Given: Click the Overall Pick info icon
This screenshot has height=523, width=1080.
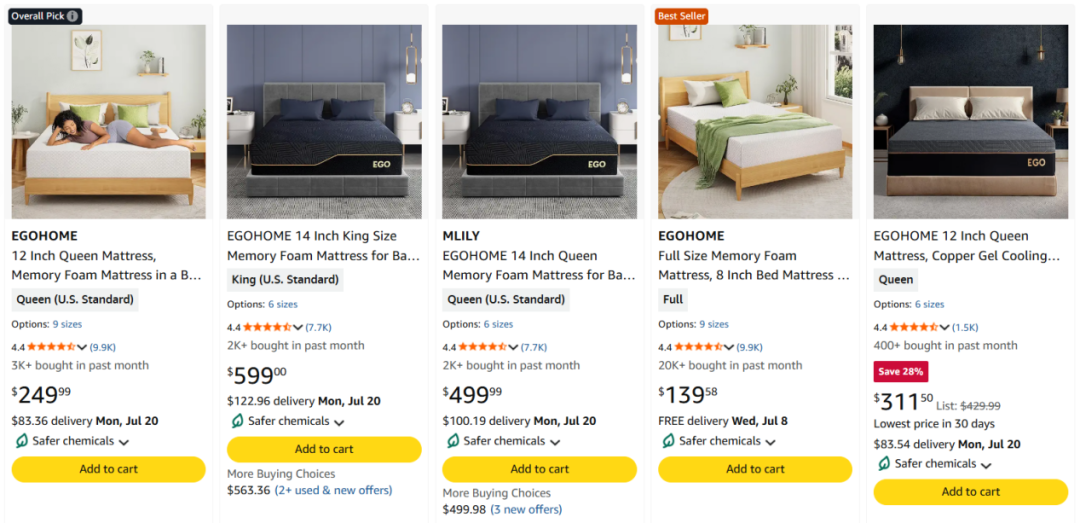Looking at the screenshot, I should click(72, 16).
